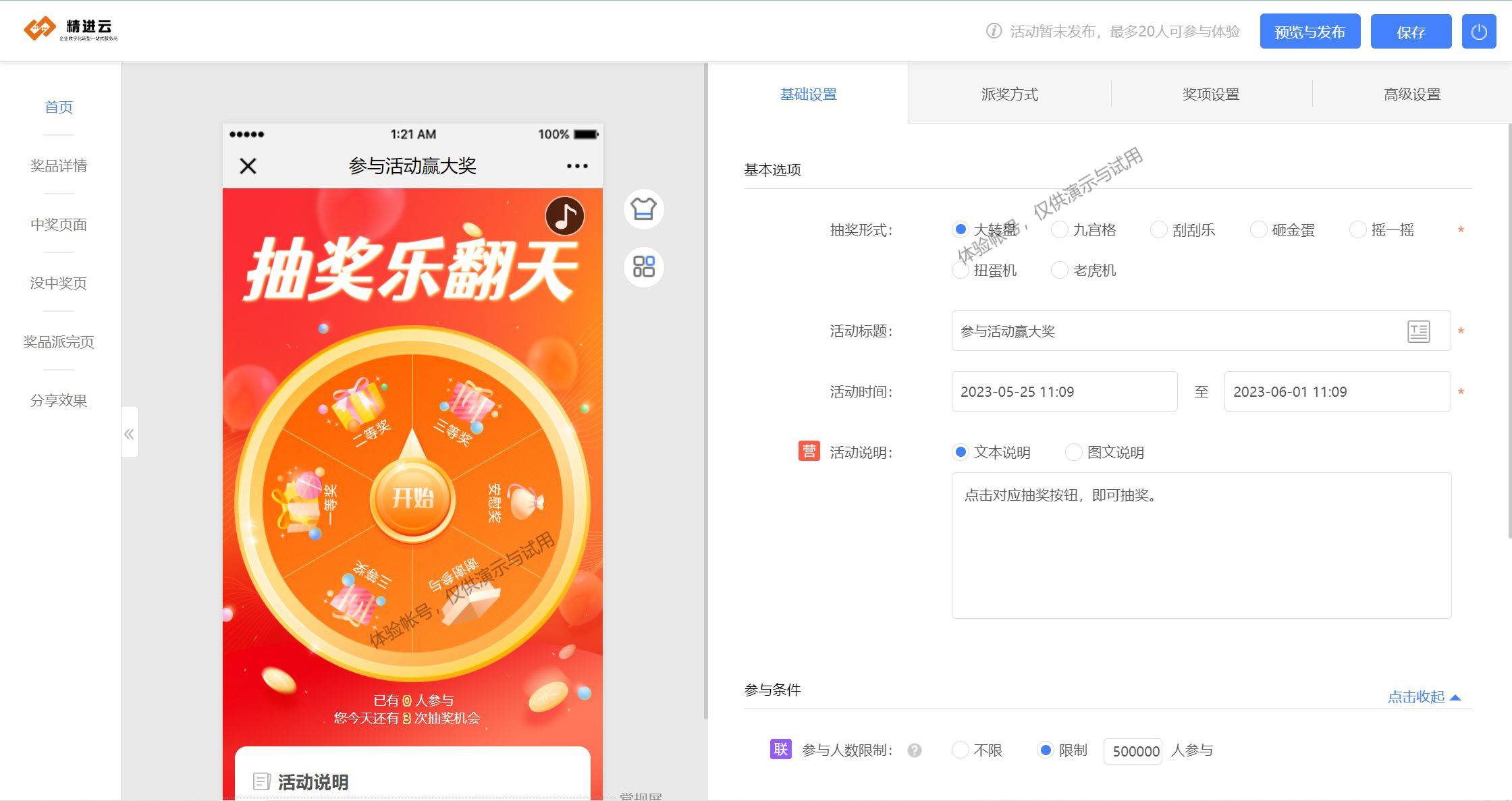Select 限制 for participant limit
This screenshot has height=801, width=1512.
(x=1046, y=750)
